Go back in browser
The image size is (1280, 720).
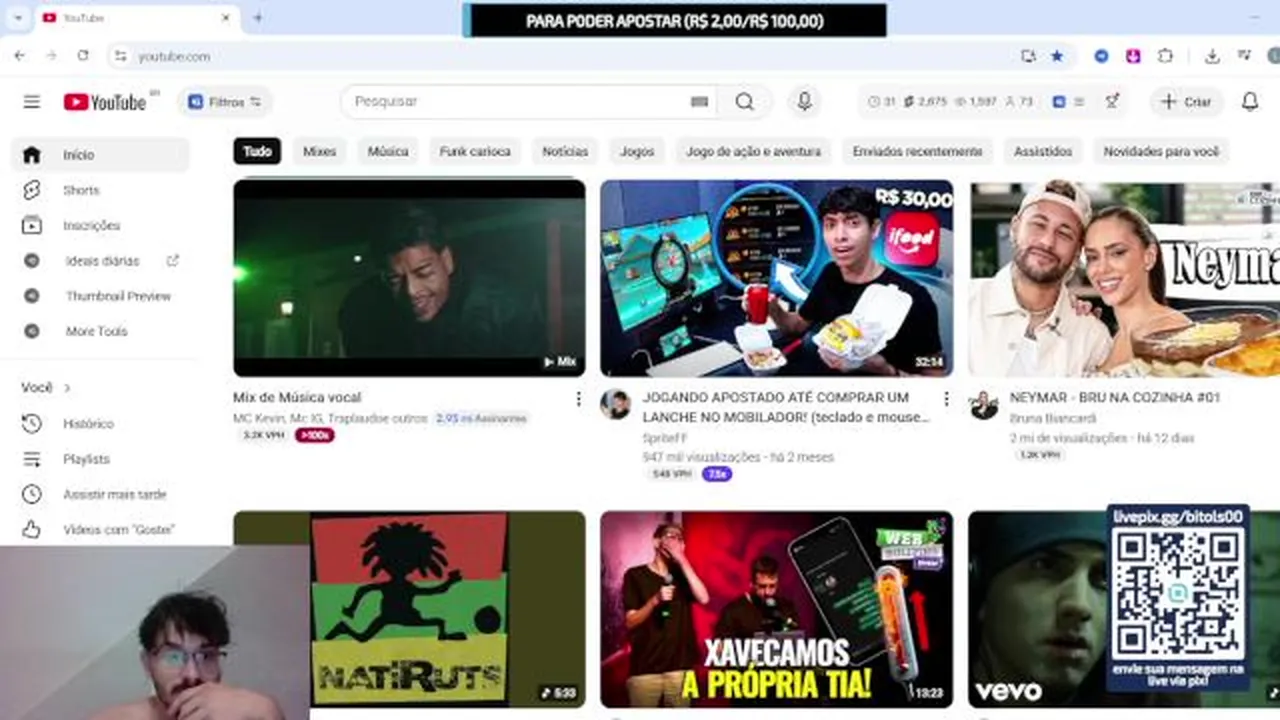(x=20, y=56)
